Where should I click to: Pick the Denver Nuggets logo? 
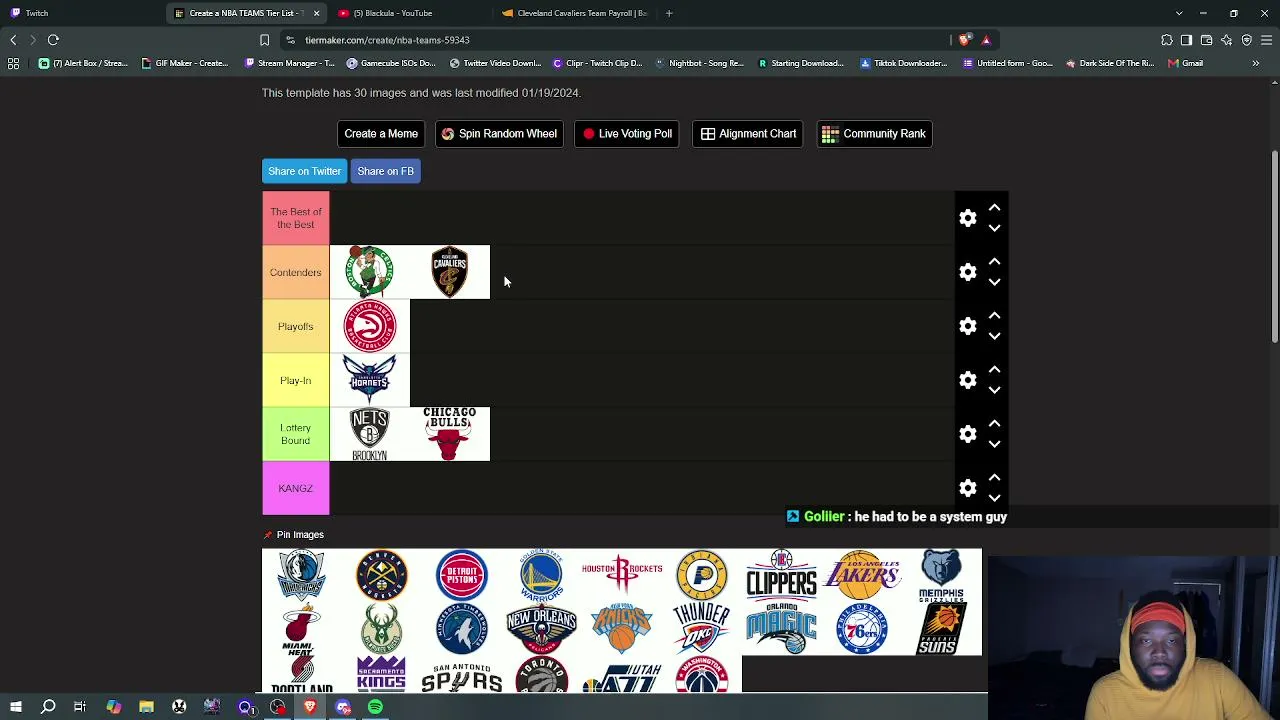point(381,575)
